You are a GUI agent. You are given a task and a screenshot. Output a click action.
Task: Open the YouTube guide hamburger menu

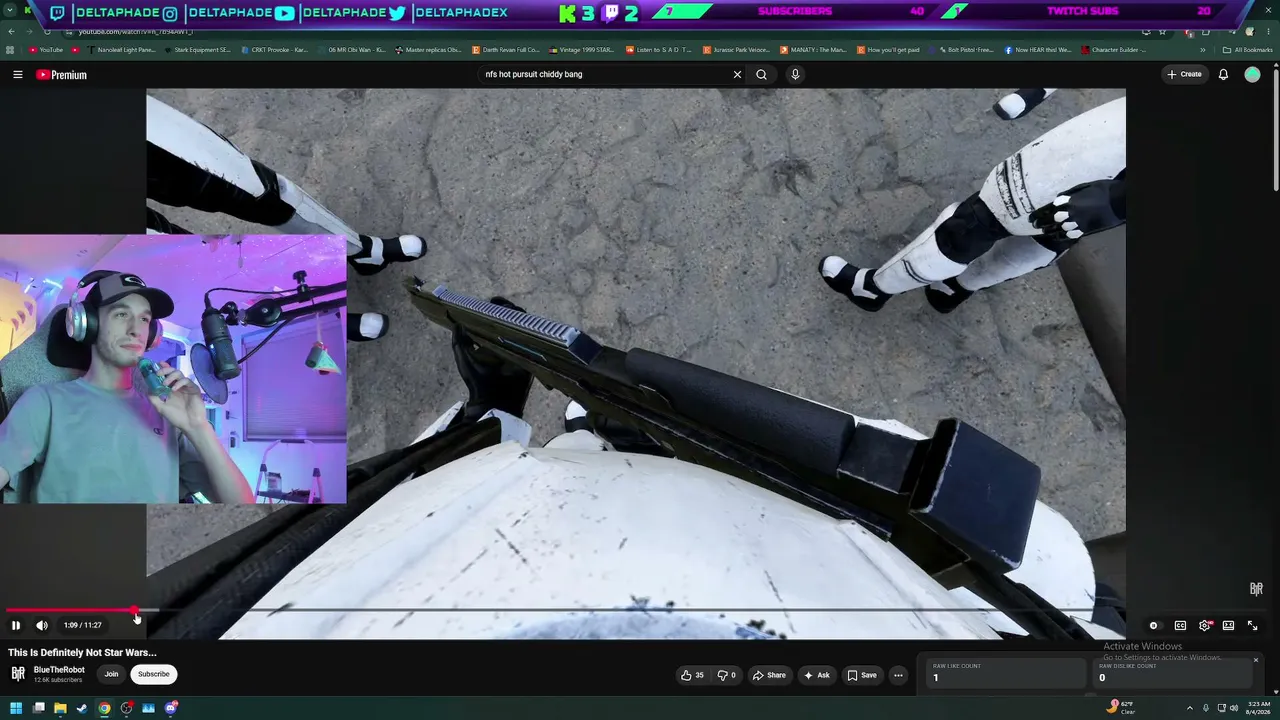point(17,74)
